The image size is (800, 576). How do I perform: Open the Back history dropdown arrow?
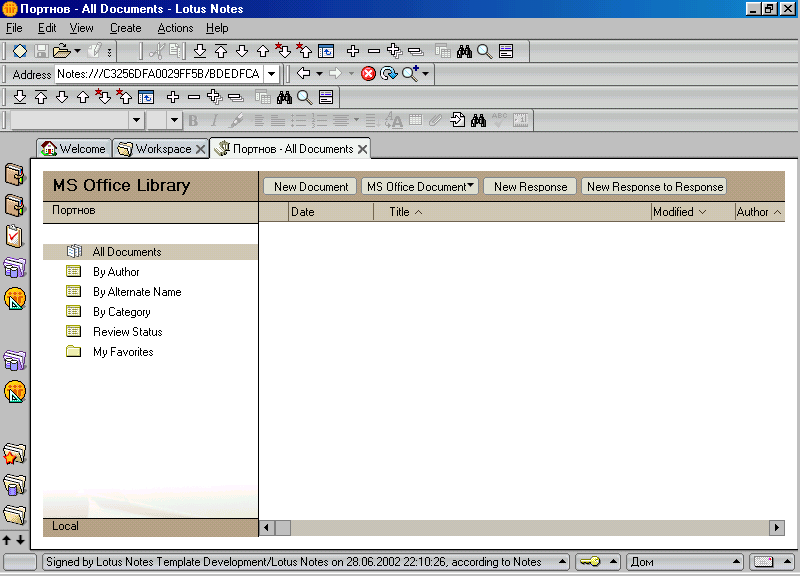tap(319, 74)
